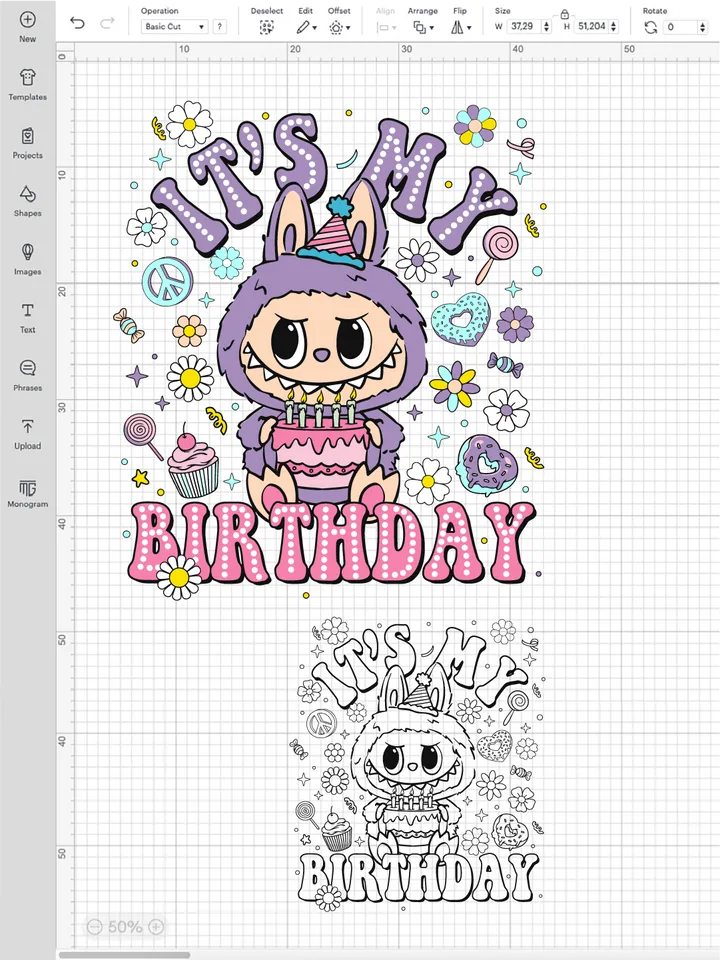Screen dimensions: 720x960
Task: Click the New project button
Action: pyautogui.click(x=27, y=26)
